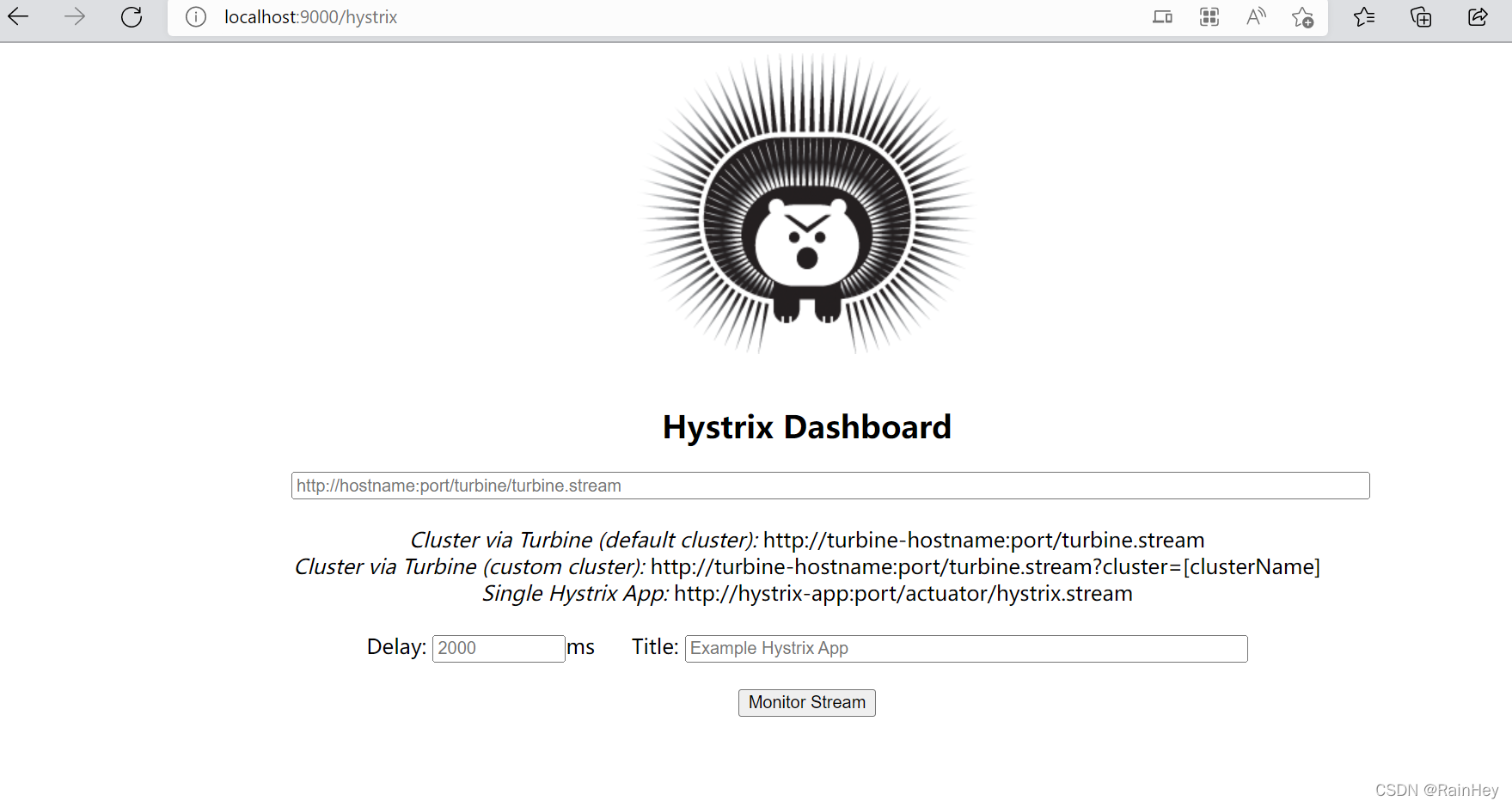
Task: Click the 'ms' unit text
Action: point(581,647)
